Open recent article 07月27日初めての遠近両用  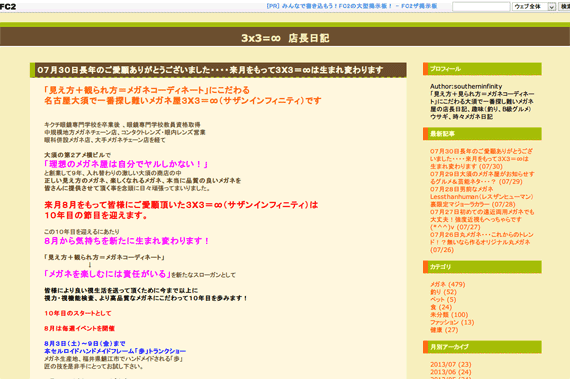click(x=482, y=219)
